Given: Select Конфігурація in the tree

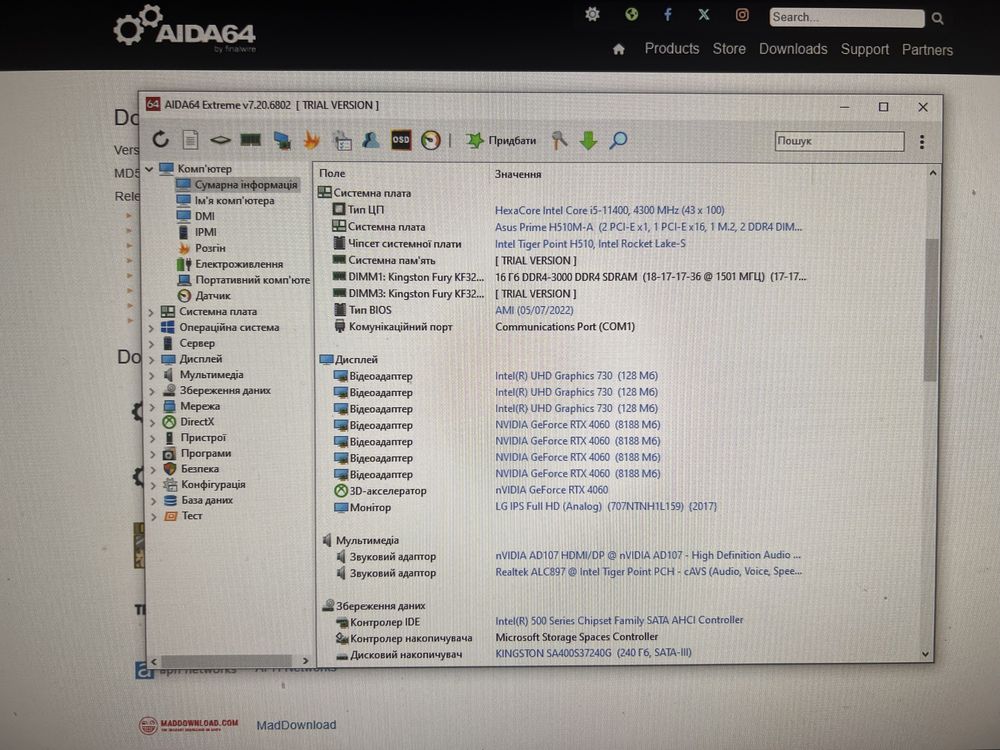Looking at the screenshot, I should pos(212,485).
